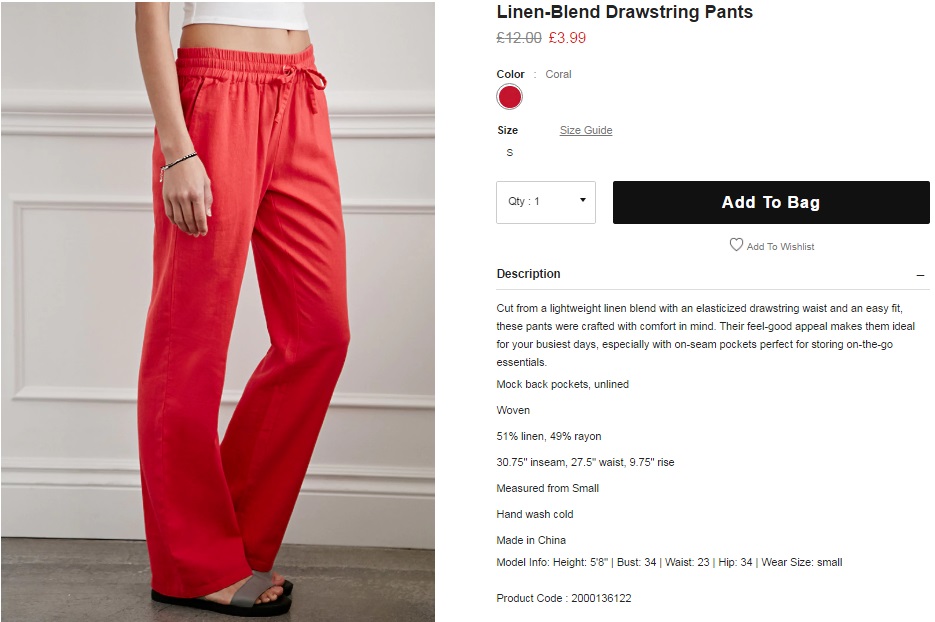Click the Description section header
Viewport: 935px width, 622px height.
tap(528, 274)
